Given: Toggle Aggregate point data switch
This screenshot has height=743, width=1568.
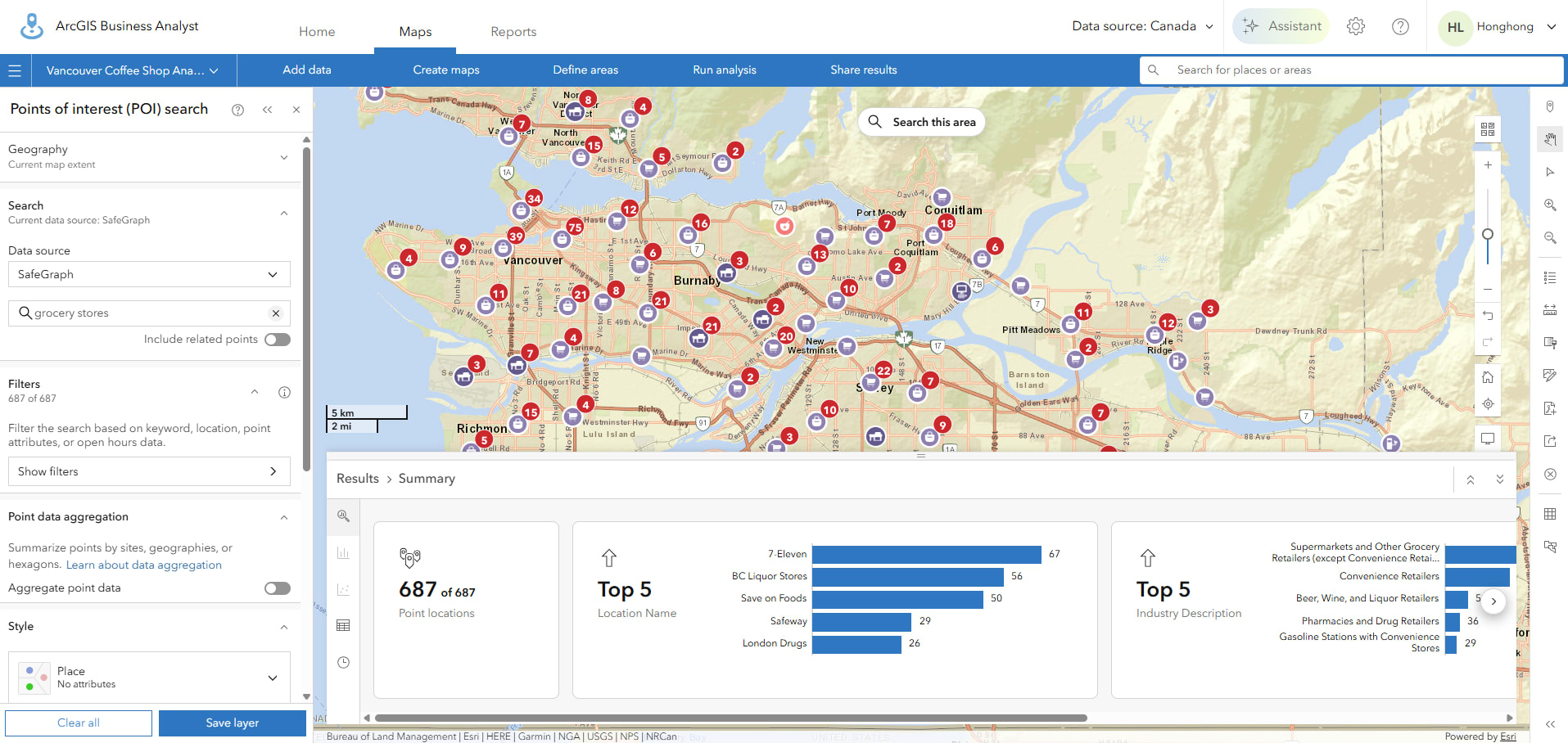Looking at the screenshot, I should click(278, 588).
